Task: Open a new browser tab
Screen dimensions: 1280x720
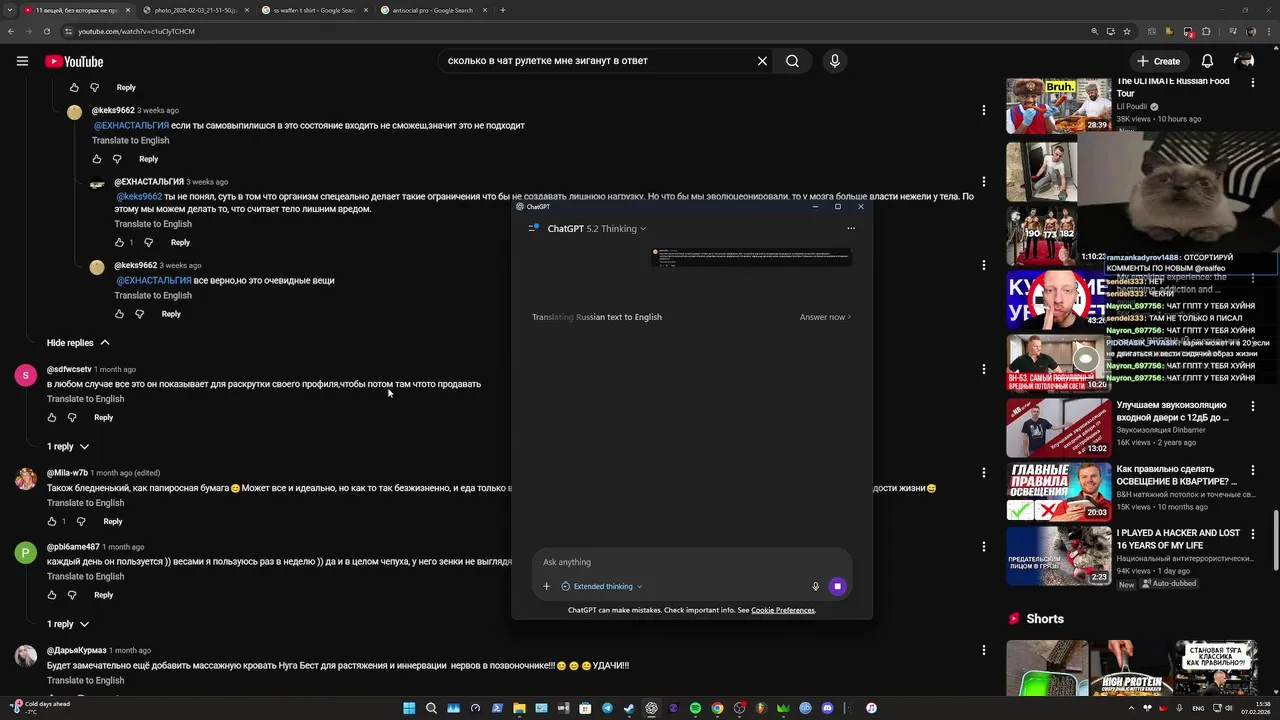Action: (x=503, y=10)
